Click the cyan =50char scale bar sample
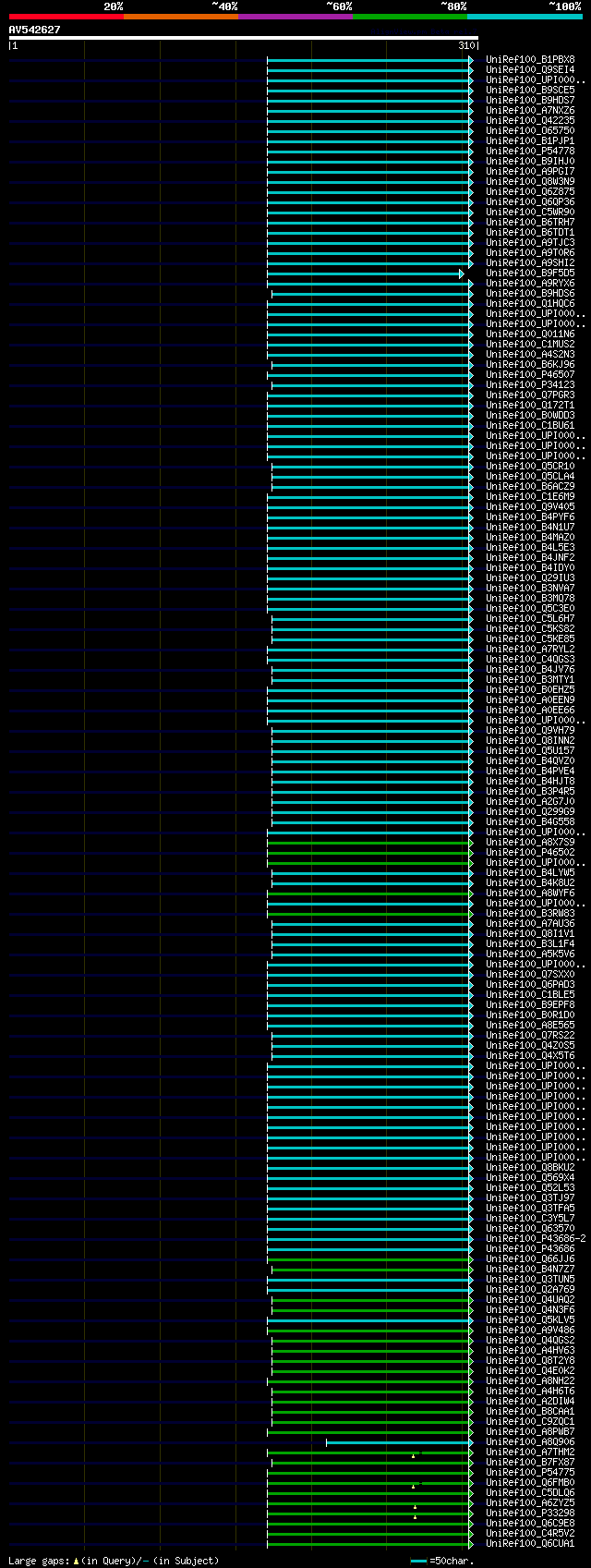Screen dimensions: 591x1568 click(x=419, y=1561)
